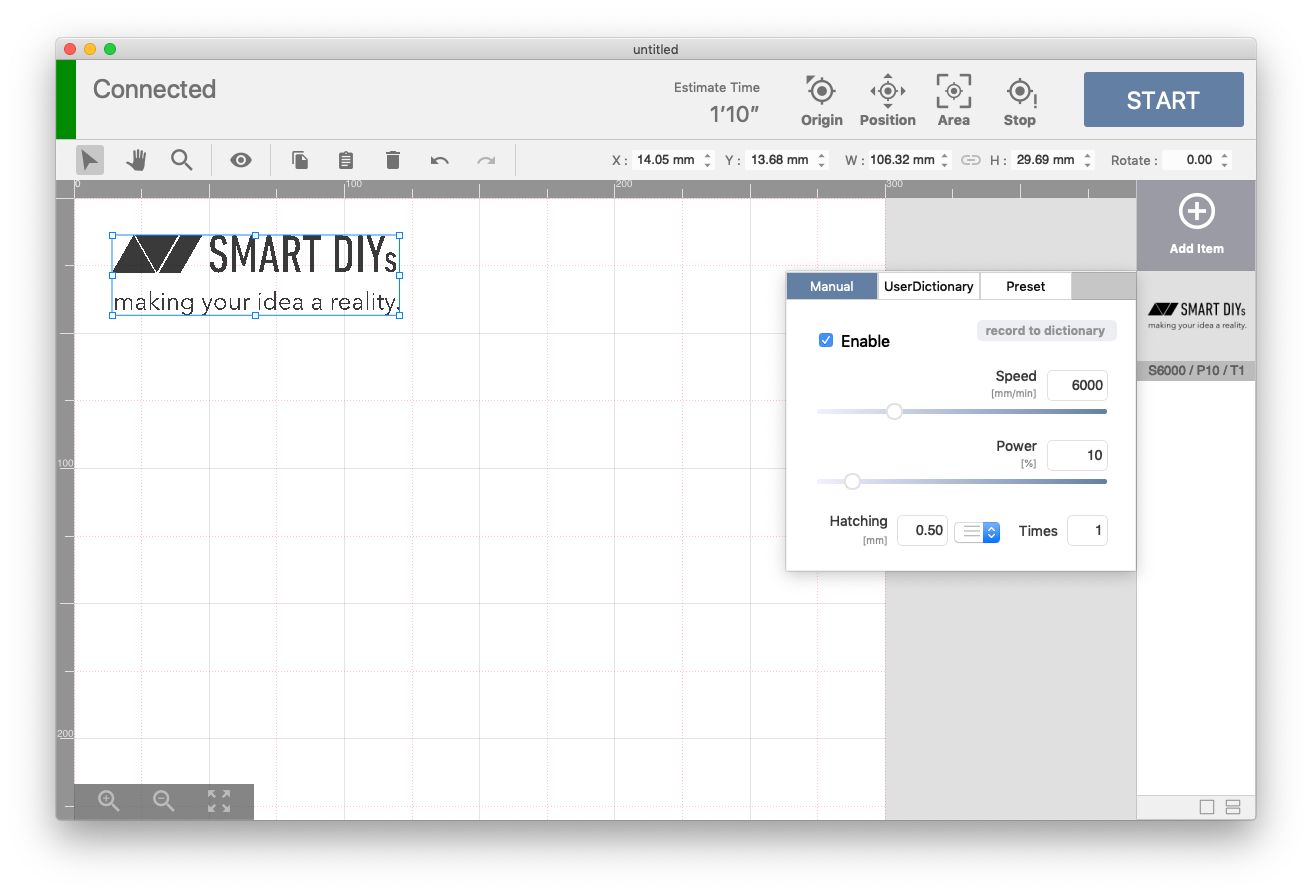Screen dimensions: 1312x894
Task: Click the H height stepper arrows
Action: pyautogui.click(x=1087, y=160)
